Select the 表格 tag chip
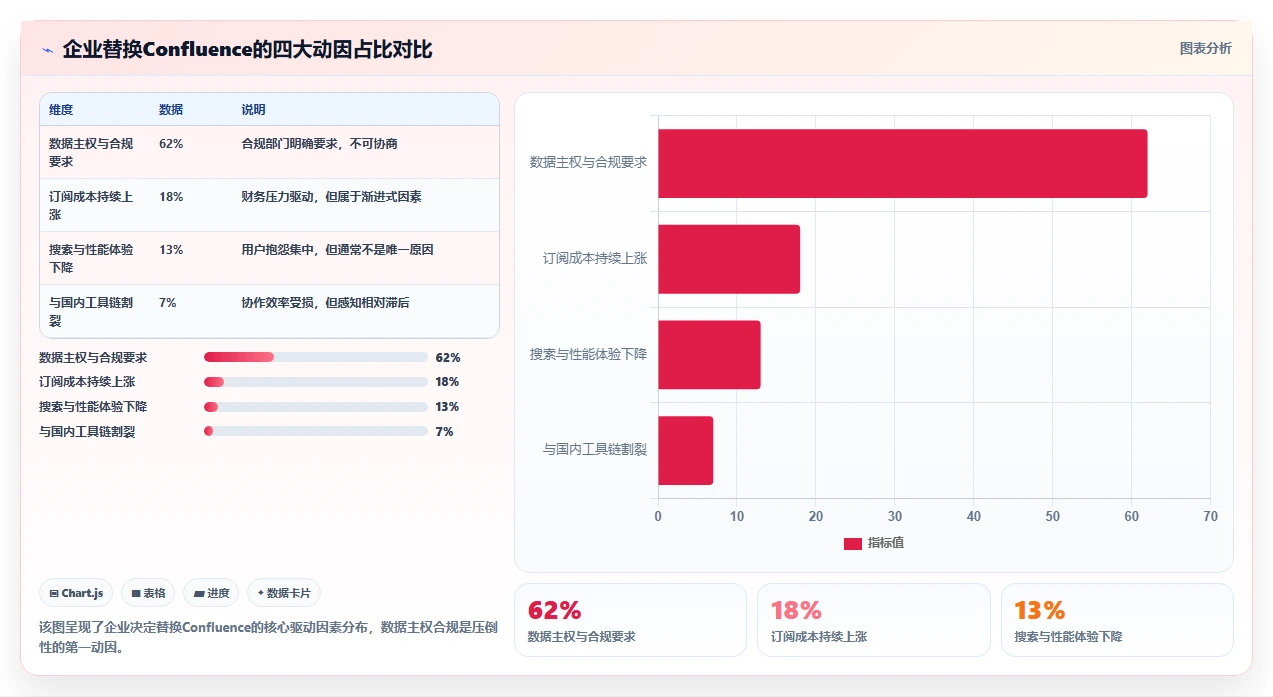The height and width of the screenshot is (697, 1273). (x=148, y=593)
